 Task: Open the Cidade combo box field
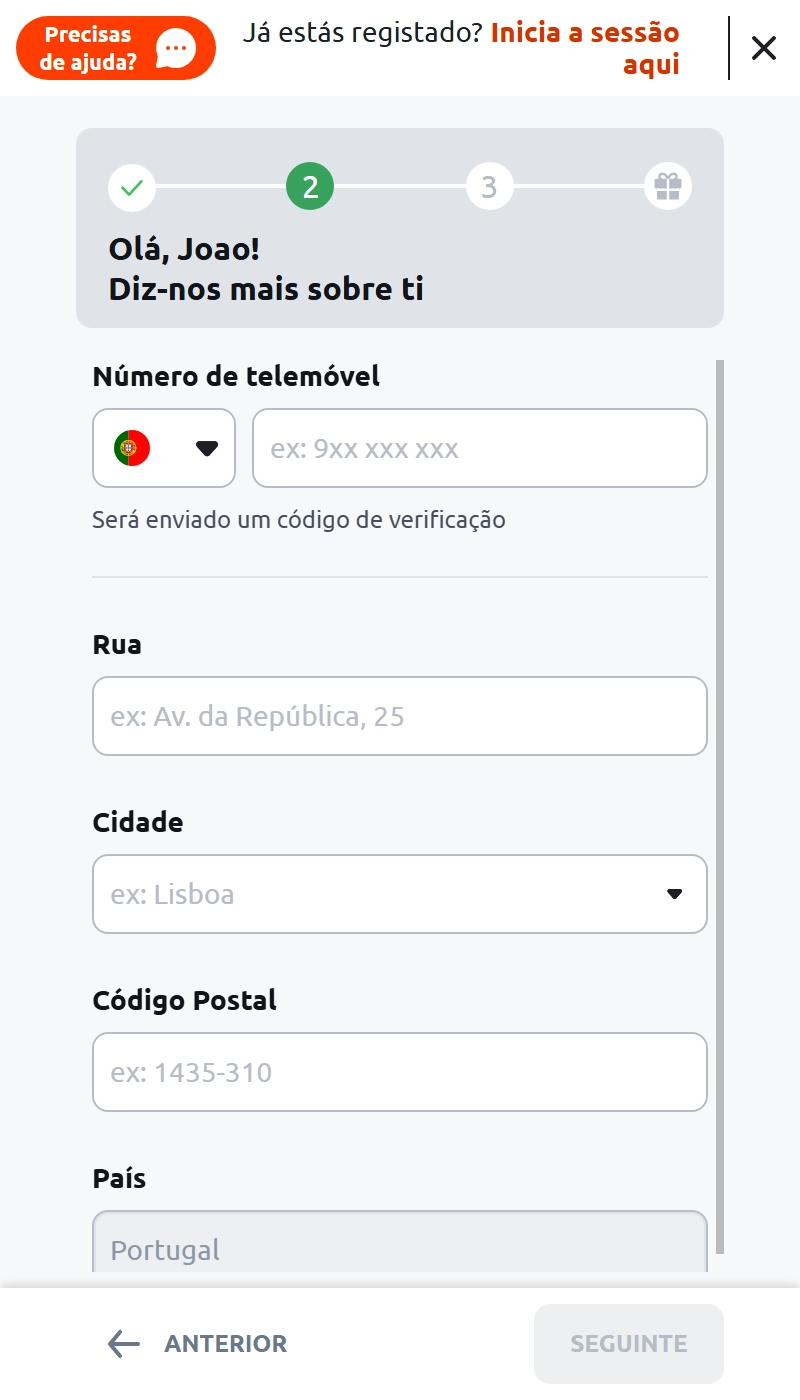pyautogui.click(x=380, y=894)
